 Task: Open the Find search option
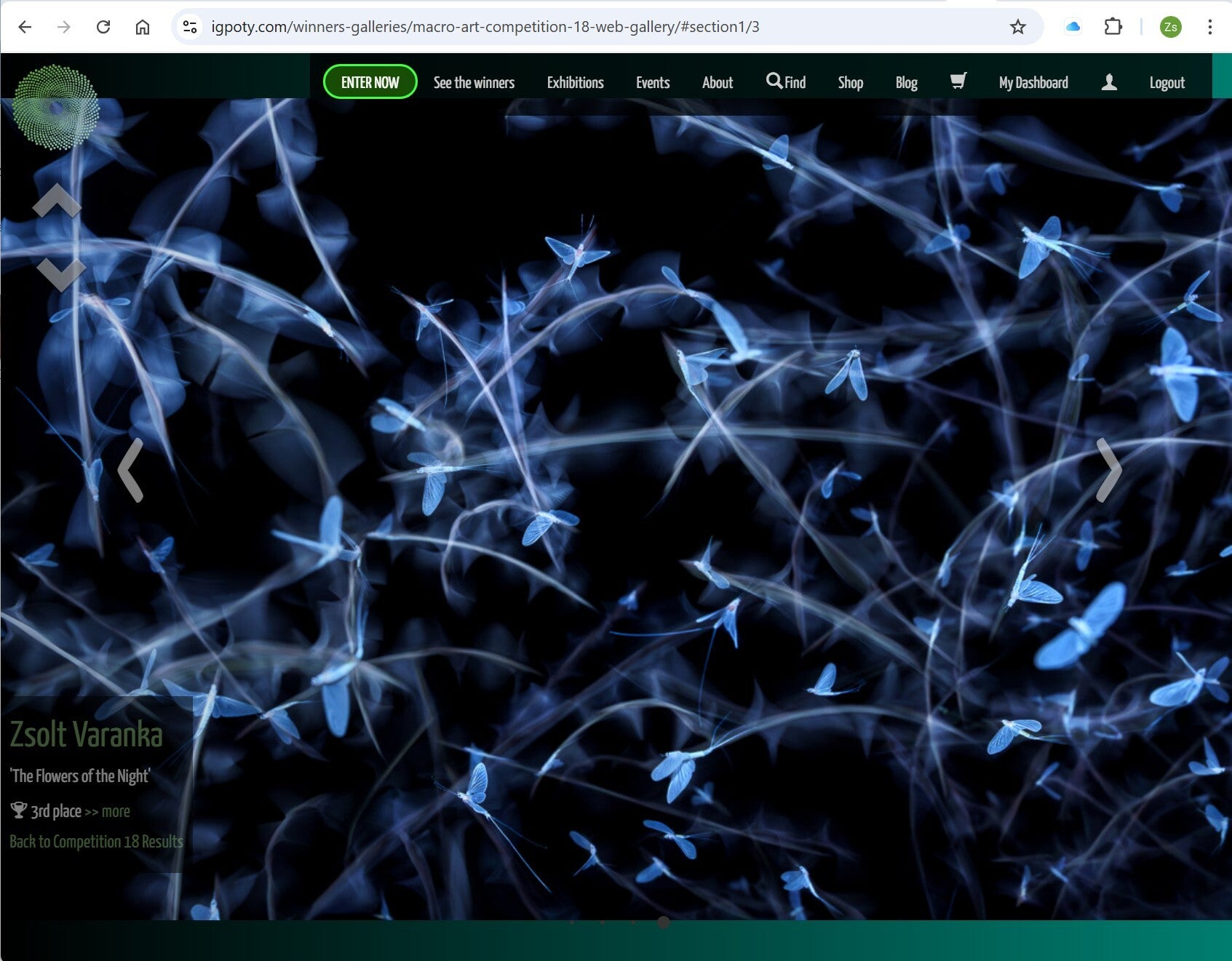pyautogui.click(x=786, y=82)
